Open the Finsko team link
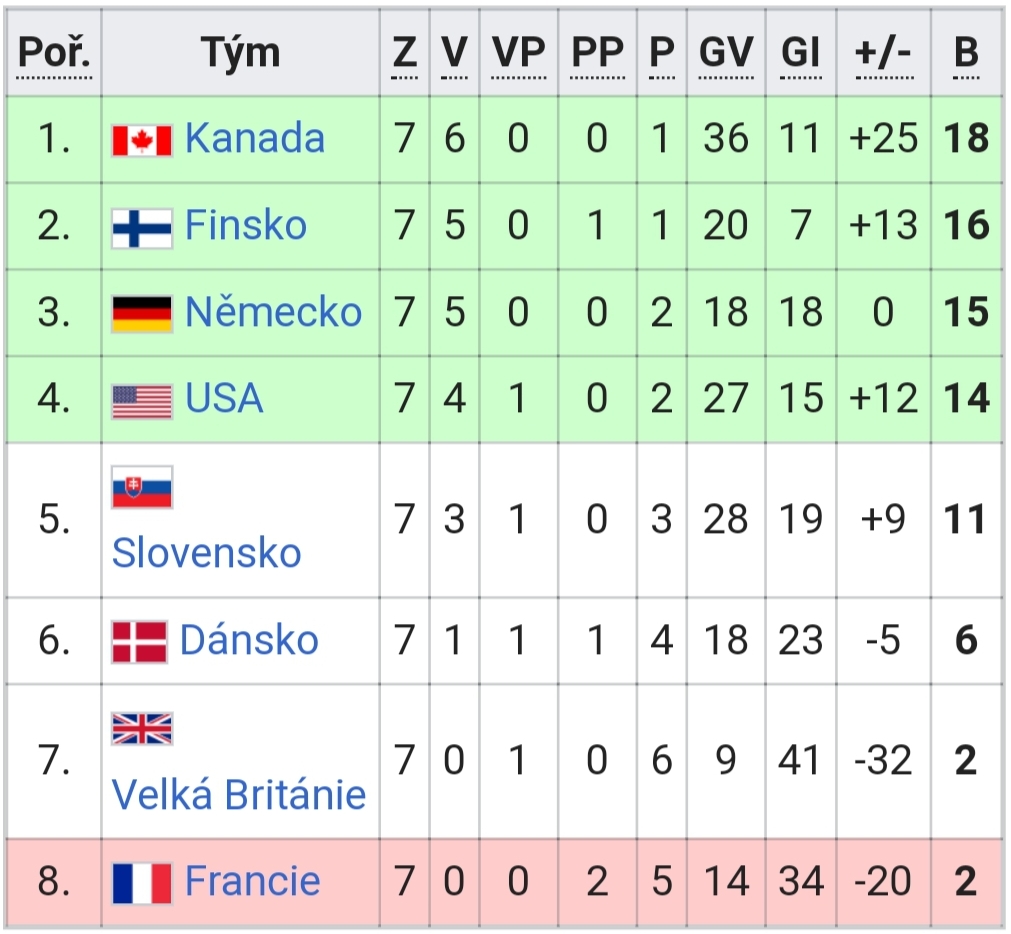The width and height of the screenshot is (1011, 934). click(246, 225)
